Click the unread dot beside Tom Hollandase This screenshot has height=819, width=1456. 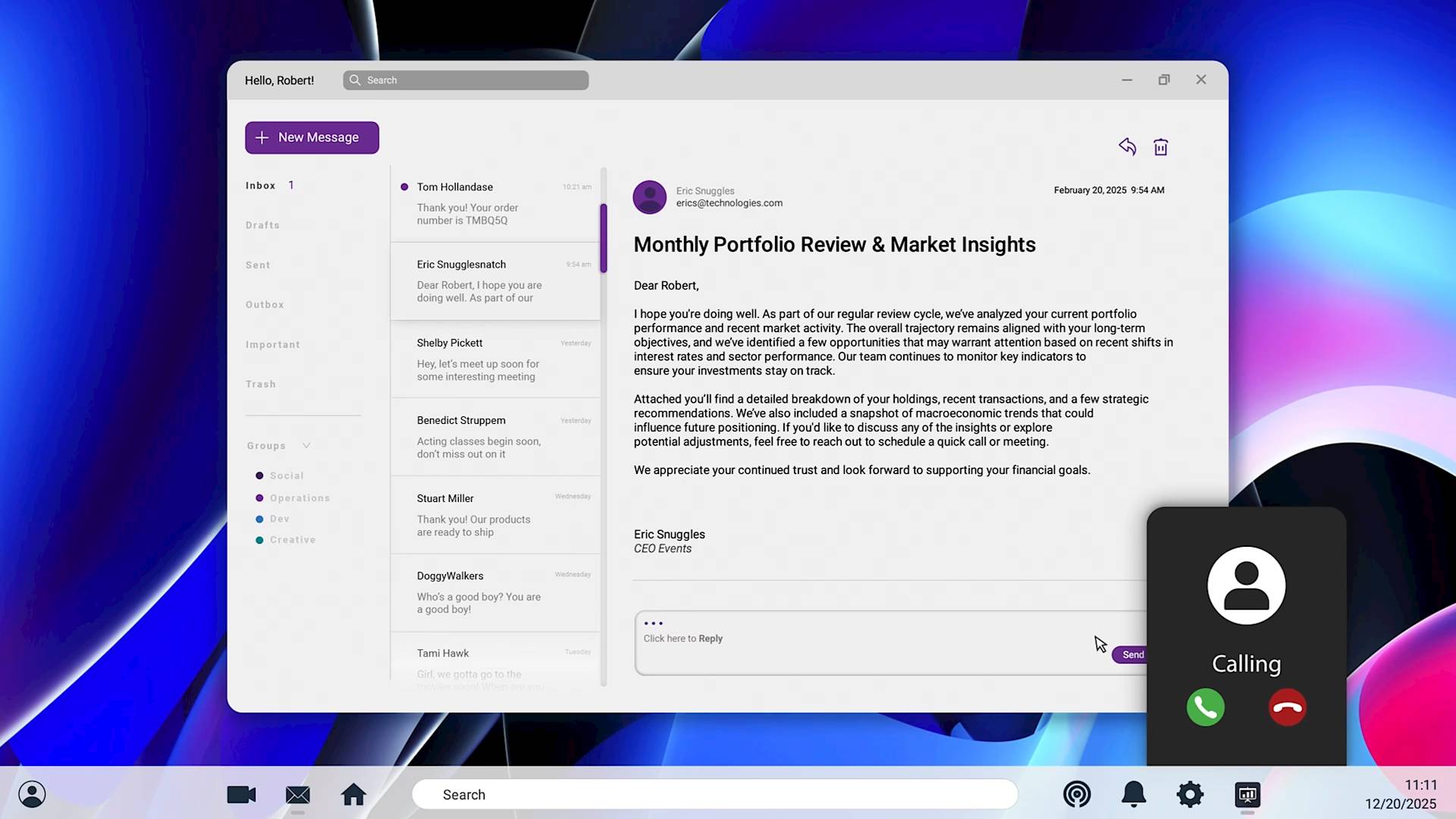[x=404, y=187]
